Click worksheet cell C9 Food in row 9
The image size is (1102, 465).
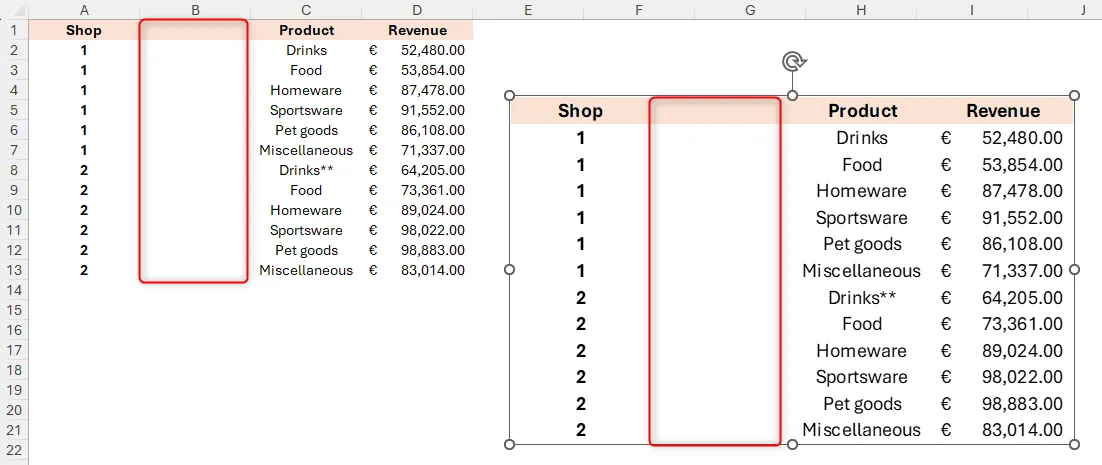coord(306,190)
